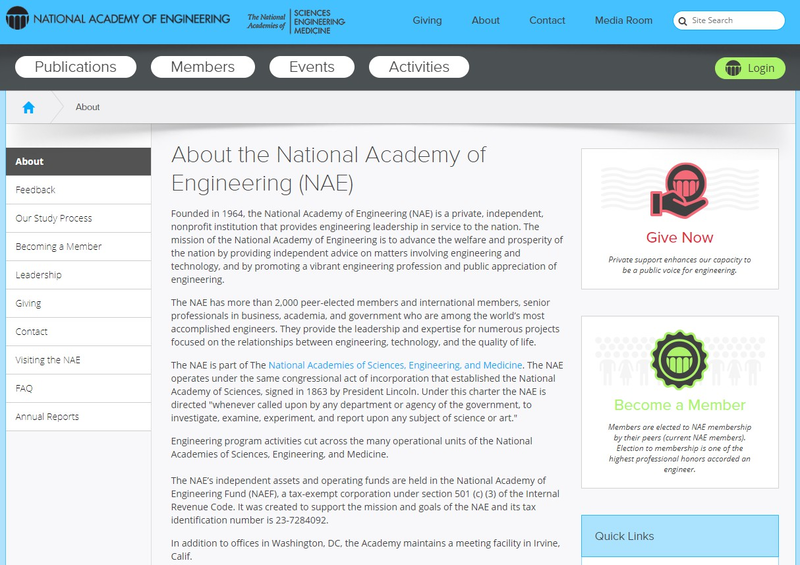Open the Events menu

point(312,67)
